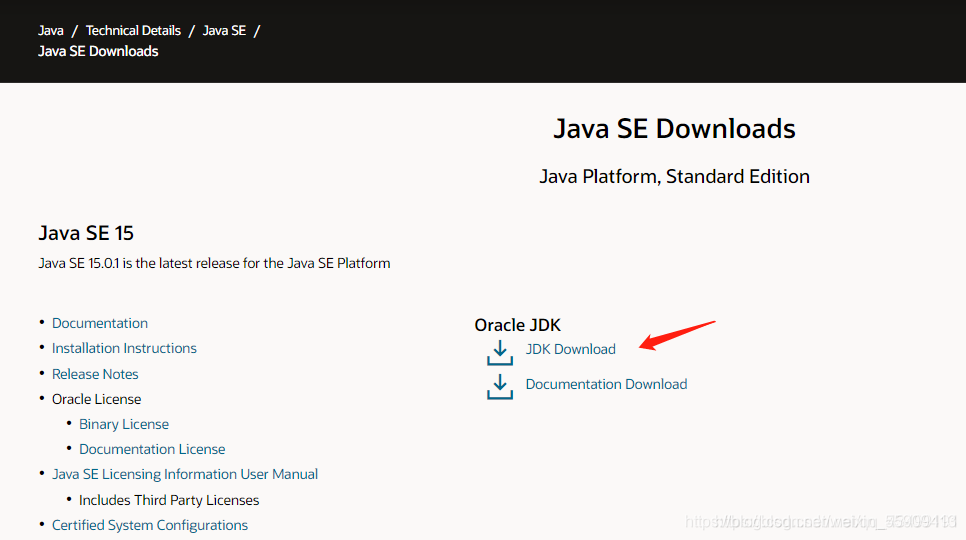Screen dimensions: 966x540
Task: Open Certified System Configurations link
Action: pyautogui.click(x=150, y=525)
